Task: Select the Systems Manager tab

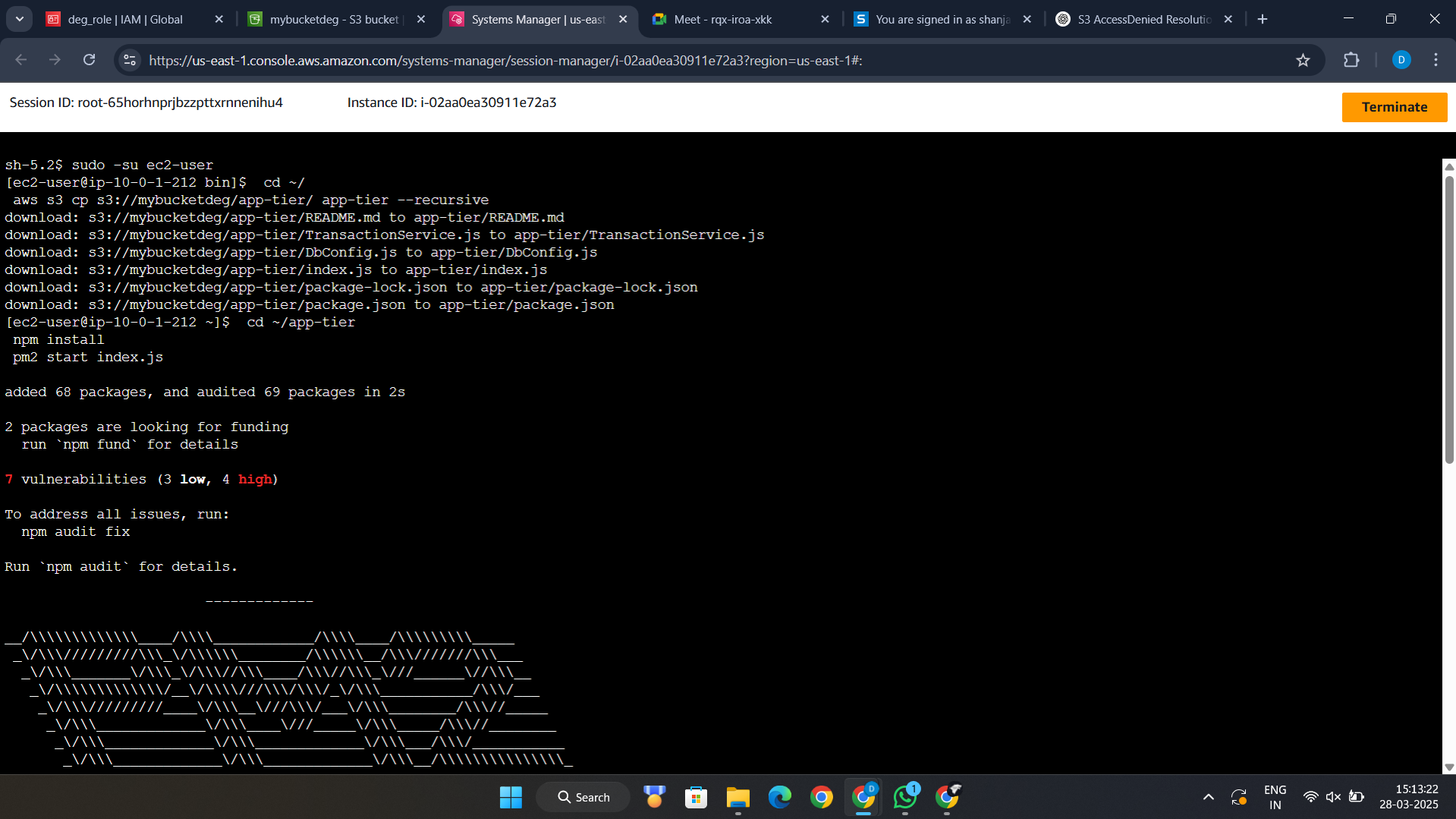Action: click(538, 20)
